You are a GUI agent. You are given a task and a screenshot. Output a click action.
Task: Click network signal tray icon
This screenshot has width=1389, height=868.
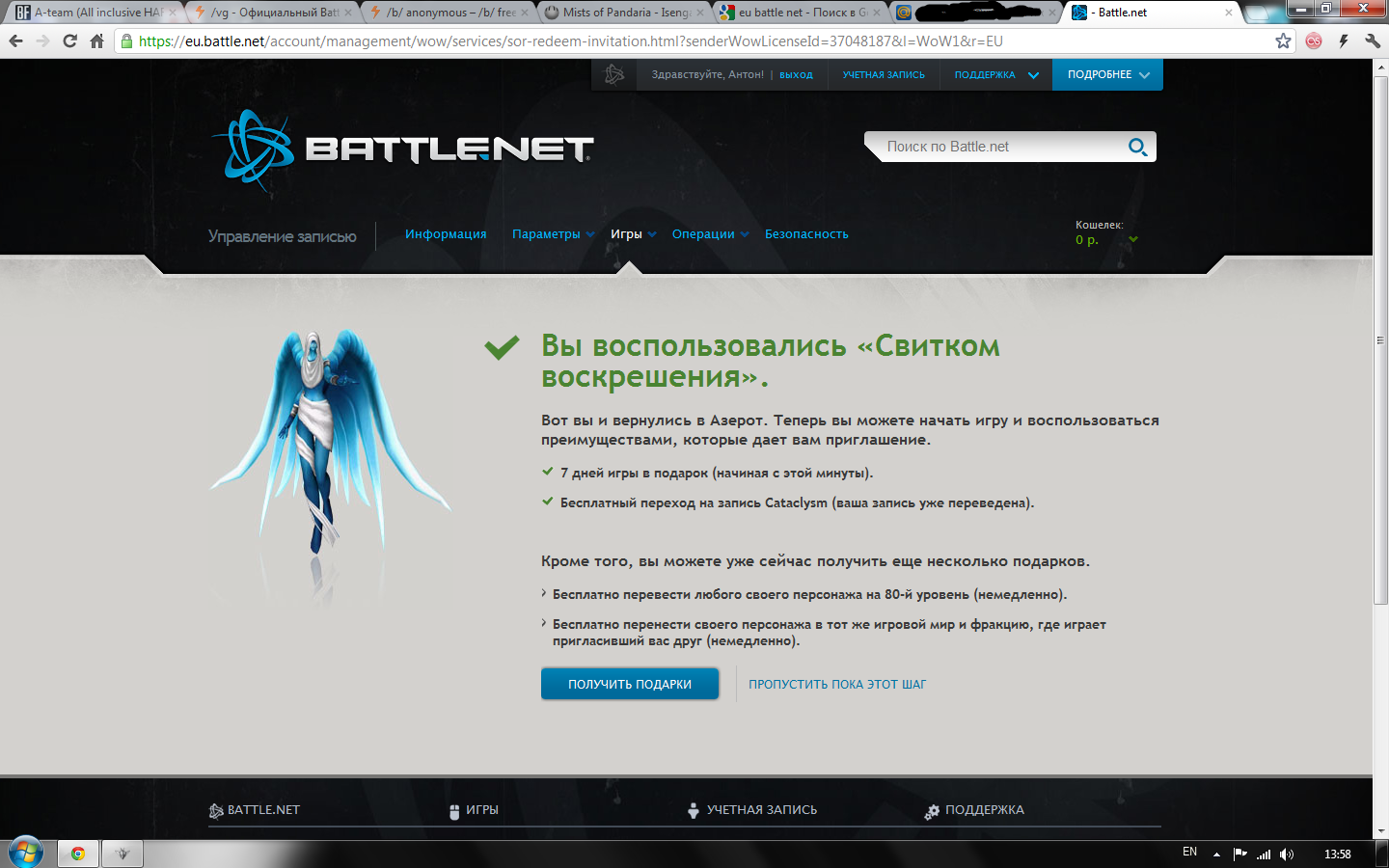(x=1264, y=854)
